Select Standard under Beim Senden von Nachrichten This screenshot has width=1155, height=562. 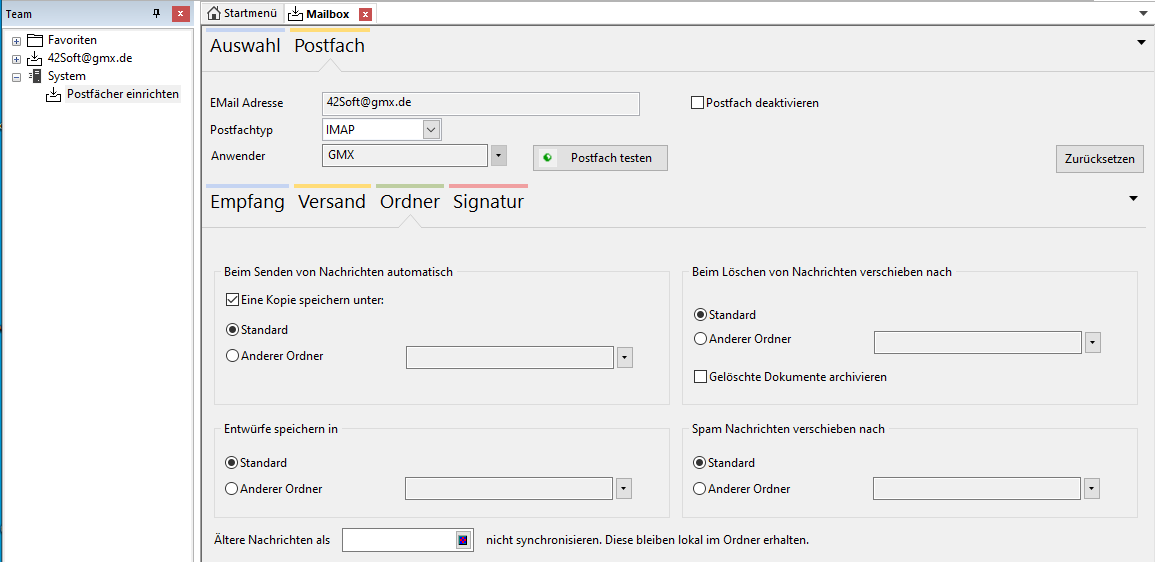pos(233,329)
